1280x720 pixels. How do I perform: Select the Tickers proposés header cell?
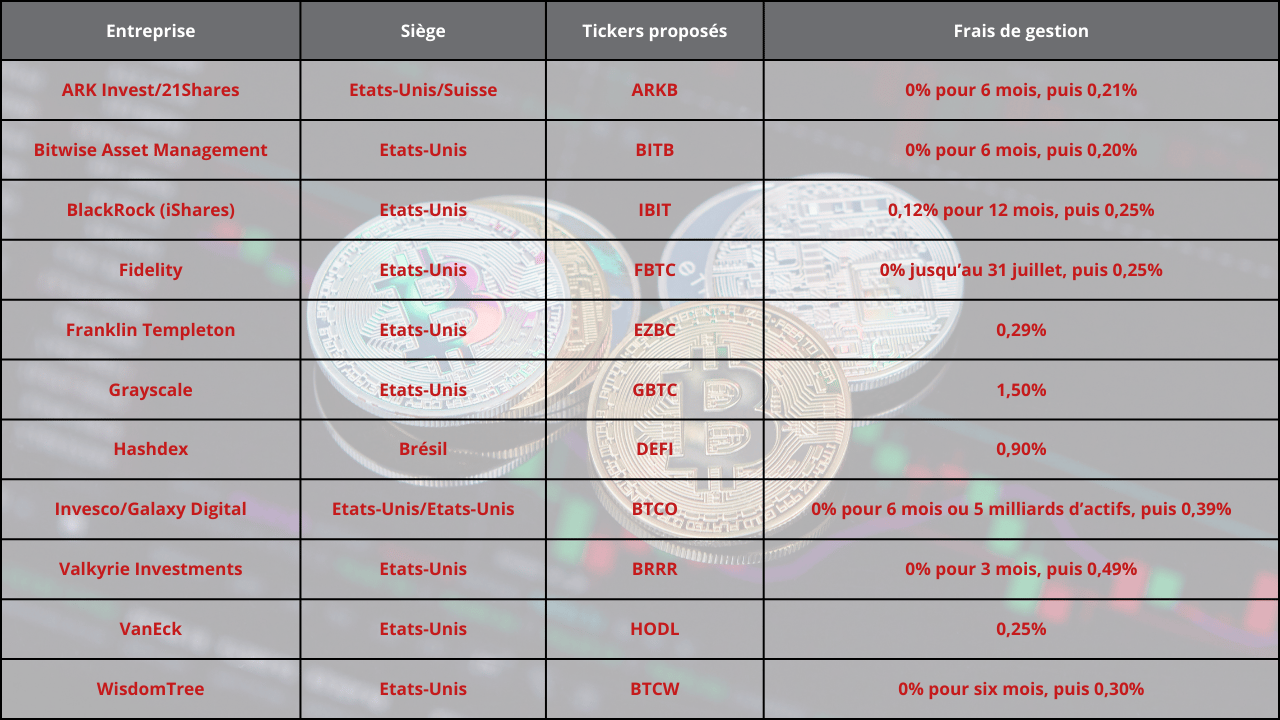click(655, 31)
